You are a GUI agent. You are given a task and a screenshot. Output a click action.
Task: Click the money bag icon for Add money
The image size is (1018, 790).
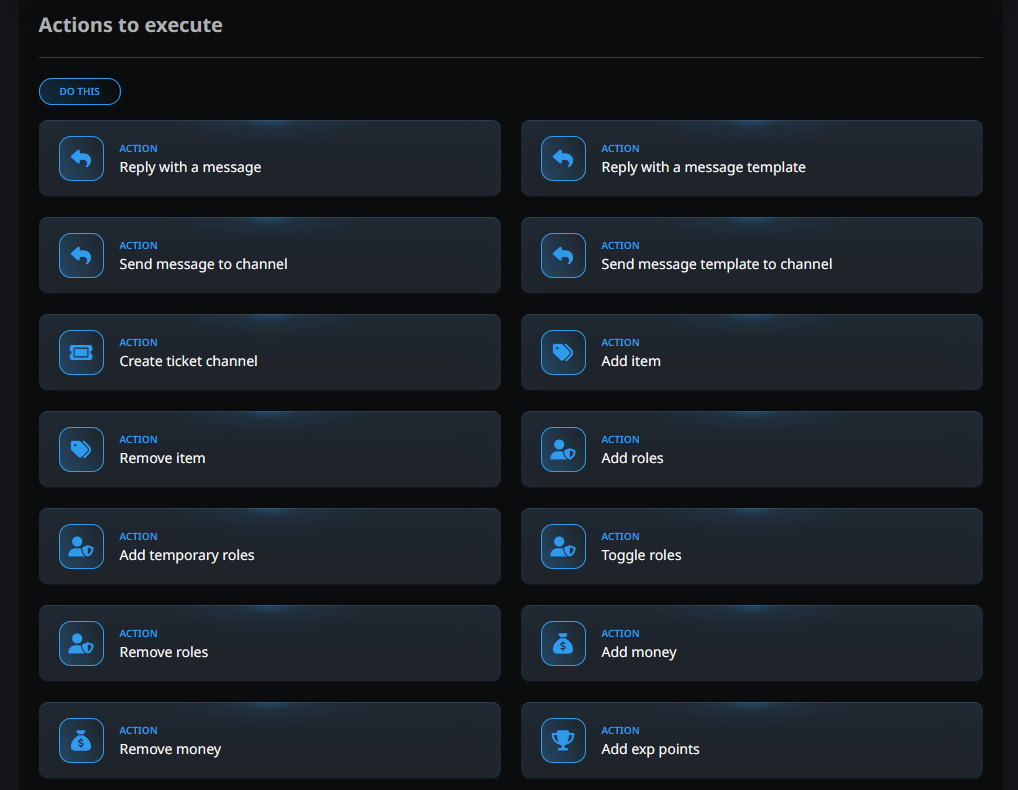click(x=563, y=643)
